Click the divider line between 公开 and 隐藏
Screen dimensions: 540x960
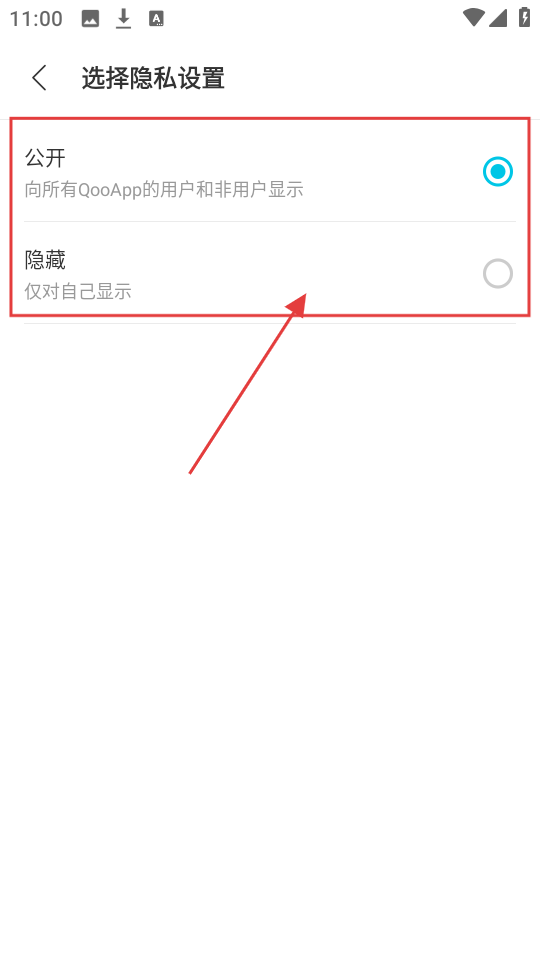coord(270,222)
